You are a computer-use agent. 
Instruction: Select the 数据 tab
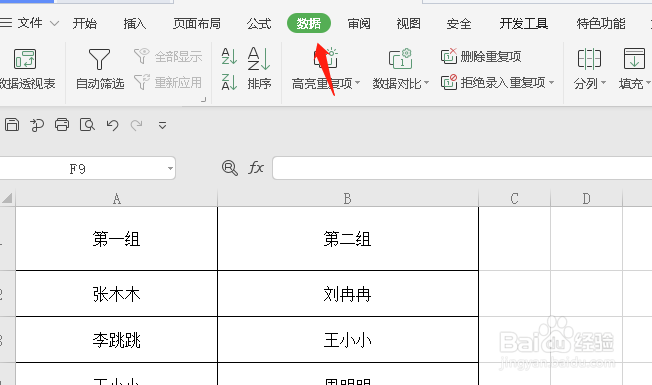click(x=309, y=23)
